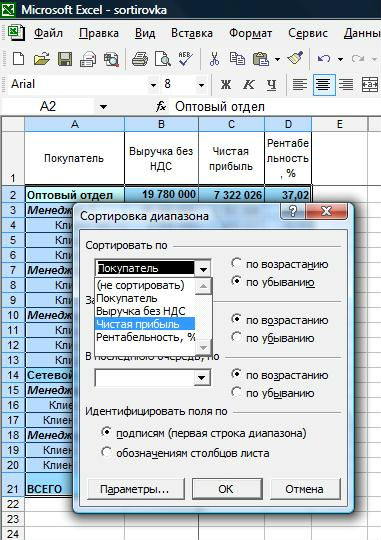This screenshot has height=540, width=381.
Task: Click the Copy icon
Action: pyautogui.click(x=237, y=59)
